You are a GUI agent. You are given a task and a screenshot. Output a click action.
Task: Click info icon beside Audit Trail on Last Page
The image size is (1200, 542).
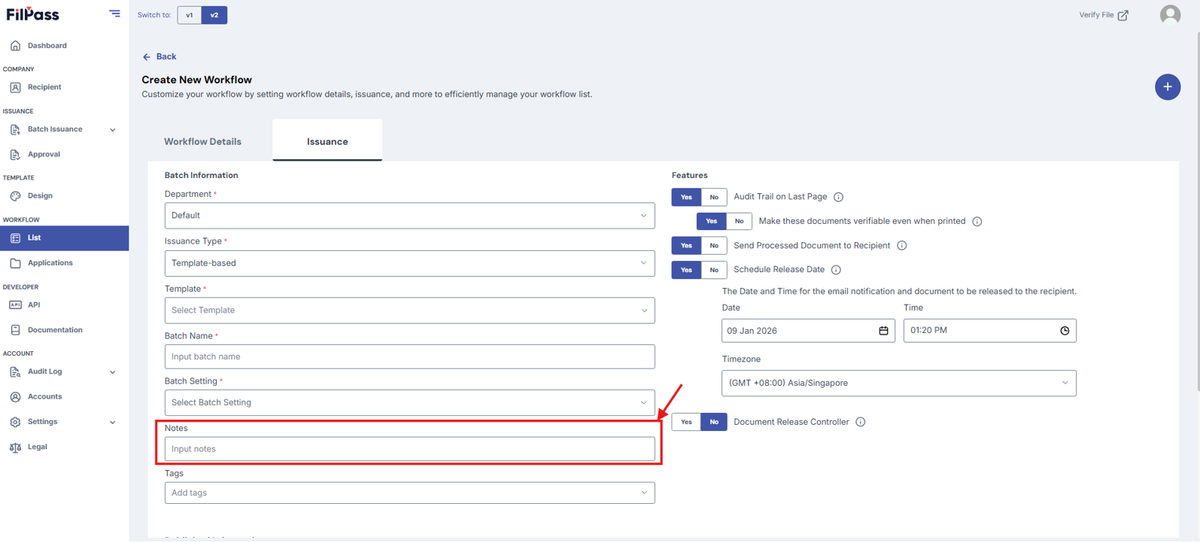839,197
